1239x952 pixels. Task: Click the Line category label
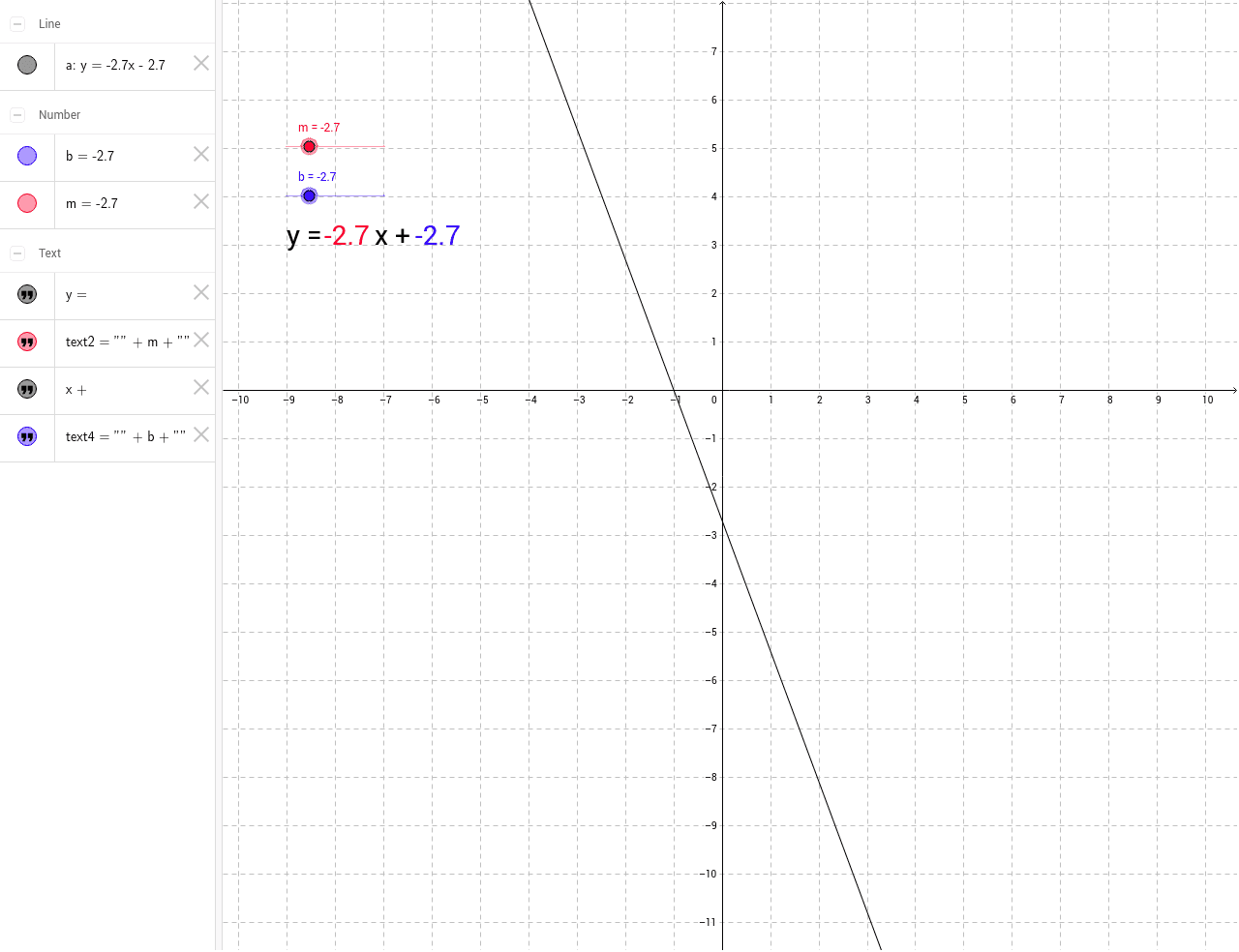(49, 24)
